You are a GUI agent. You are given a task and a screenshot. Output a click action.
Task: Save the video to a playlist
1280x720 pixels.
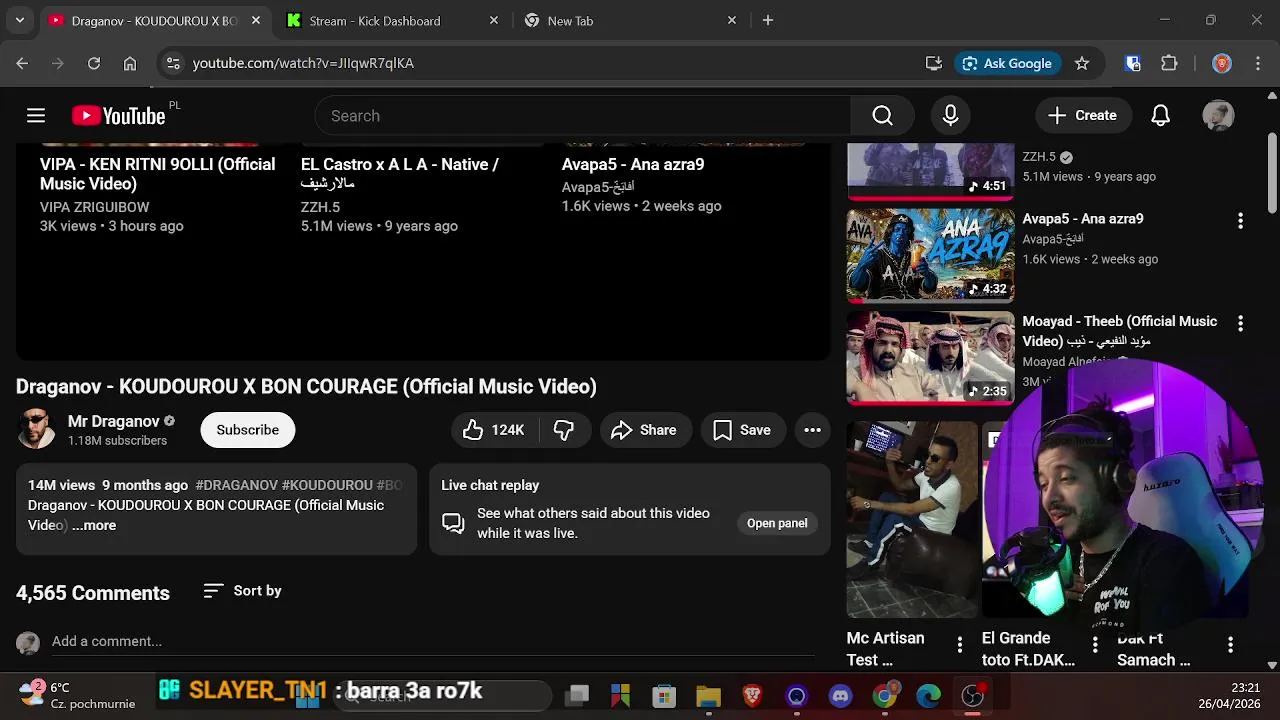coord(741,430)
